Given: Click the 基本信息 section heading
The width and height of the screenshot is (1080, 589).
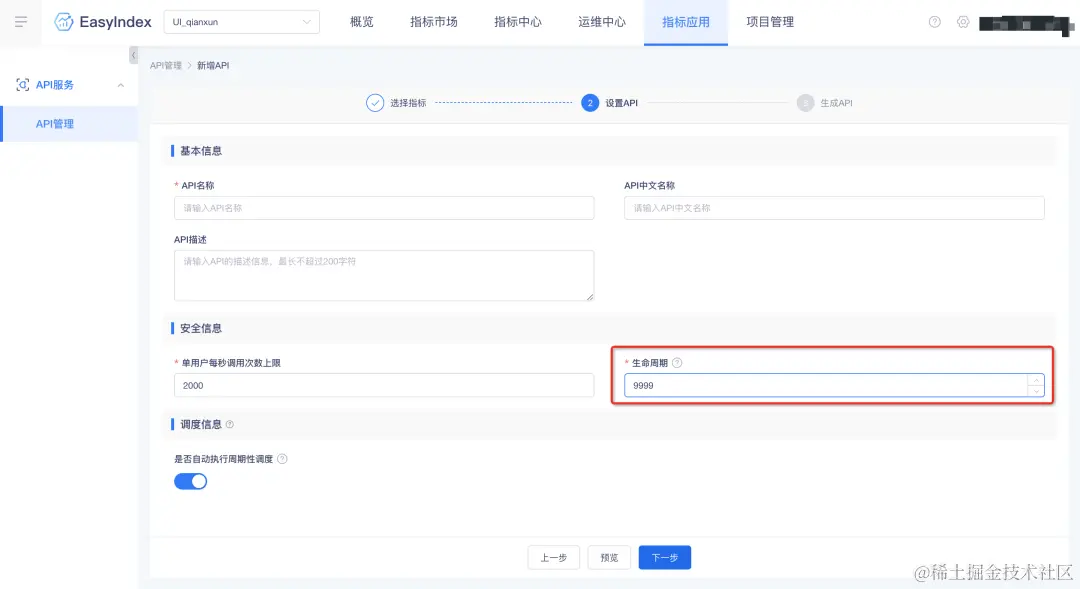Looking at the screenshot, I should pos(200,151).
